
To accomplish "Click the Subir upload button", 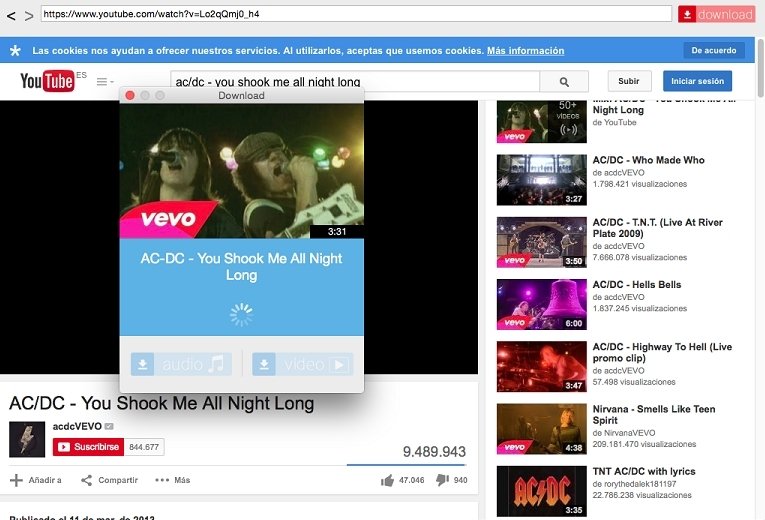I will tap(629, 81).
